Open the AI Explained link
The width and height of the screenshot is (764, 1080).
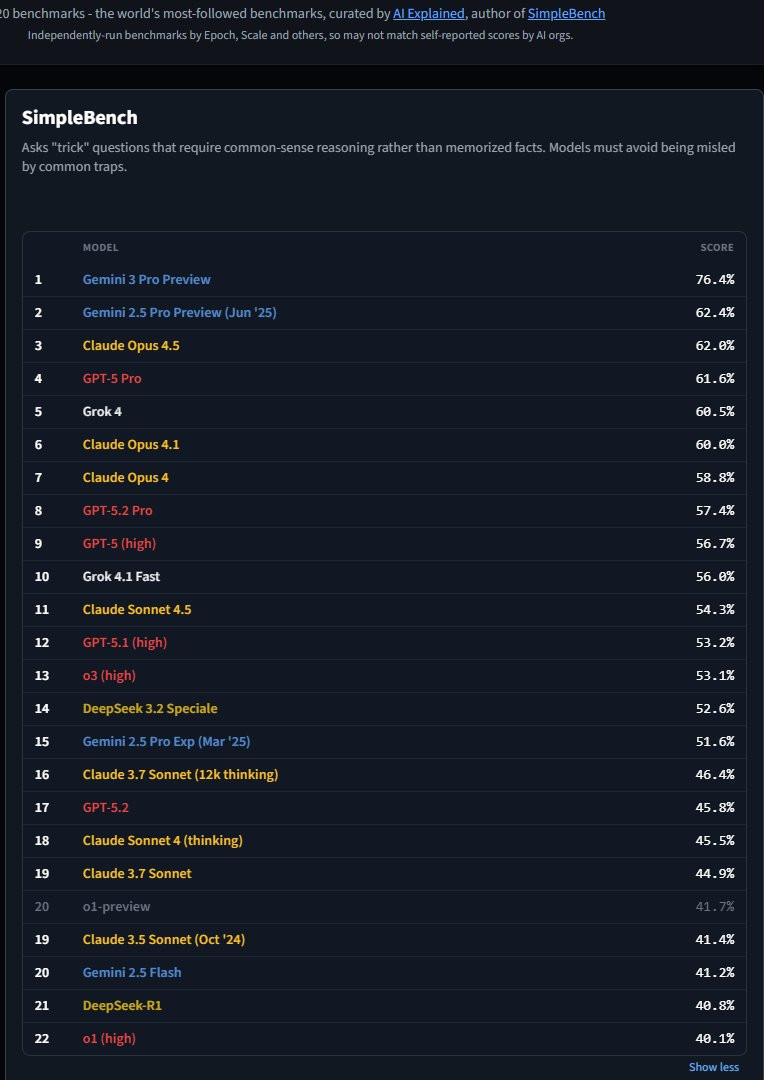pyautogui.click(x=429, y=14)
